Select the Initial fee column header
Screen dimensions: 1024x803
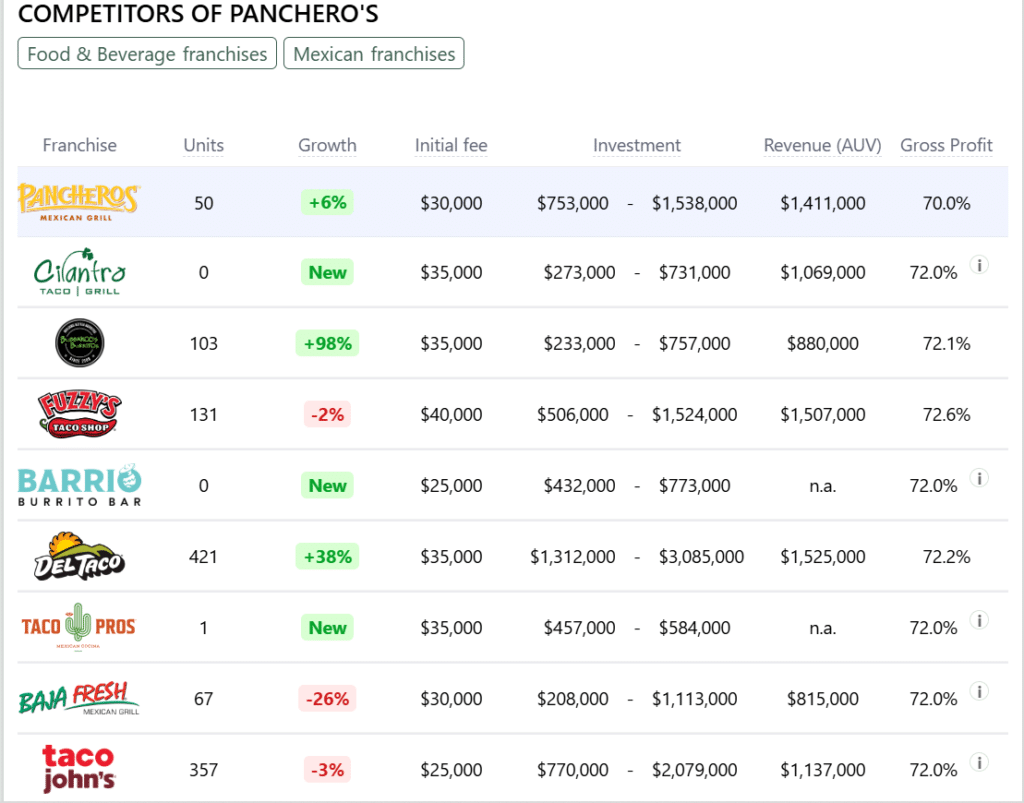click(451, 145)
